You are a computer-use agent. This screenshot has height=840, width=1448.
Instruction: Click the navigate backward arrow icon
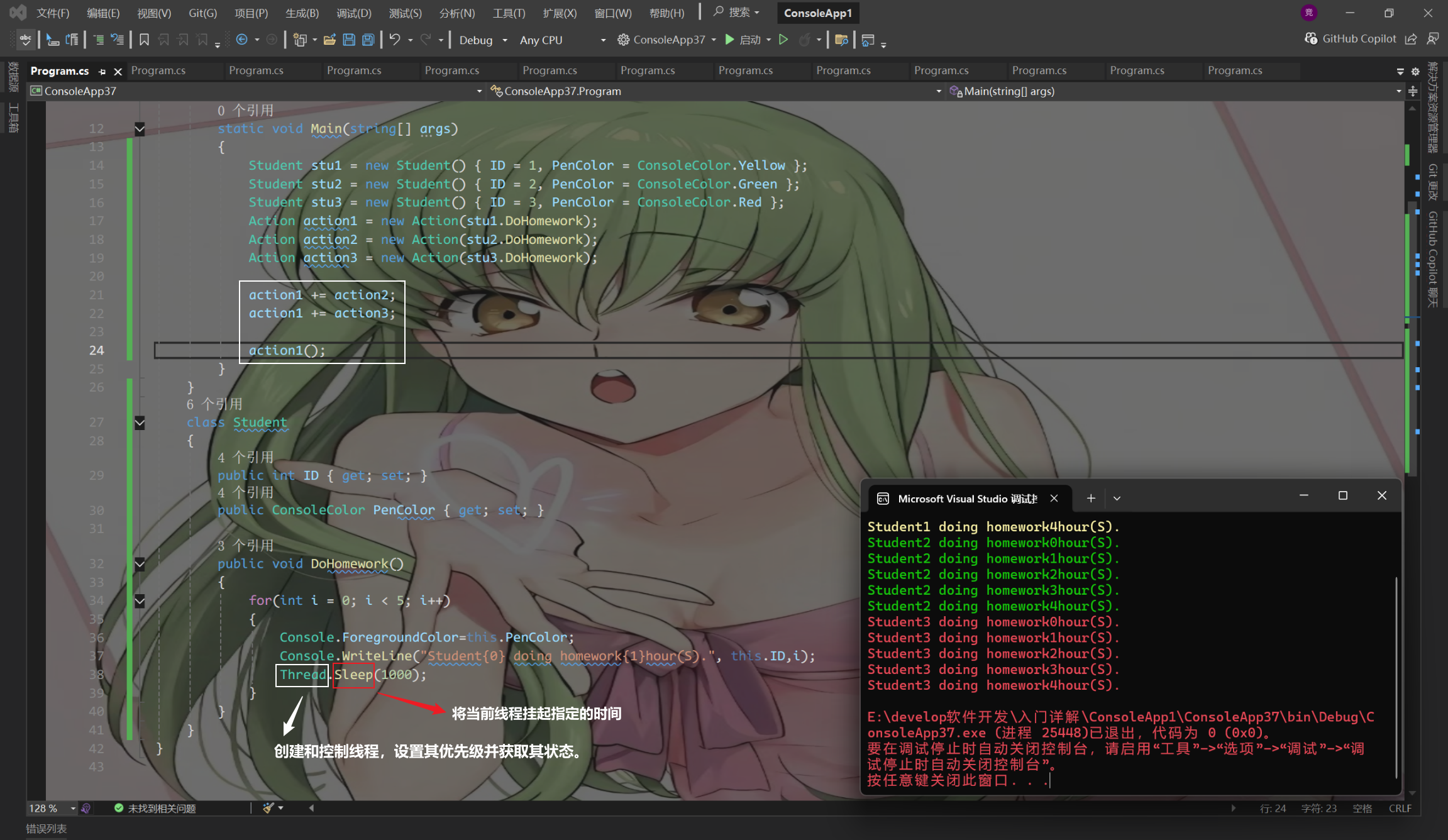[241, 40]
